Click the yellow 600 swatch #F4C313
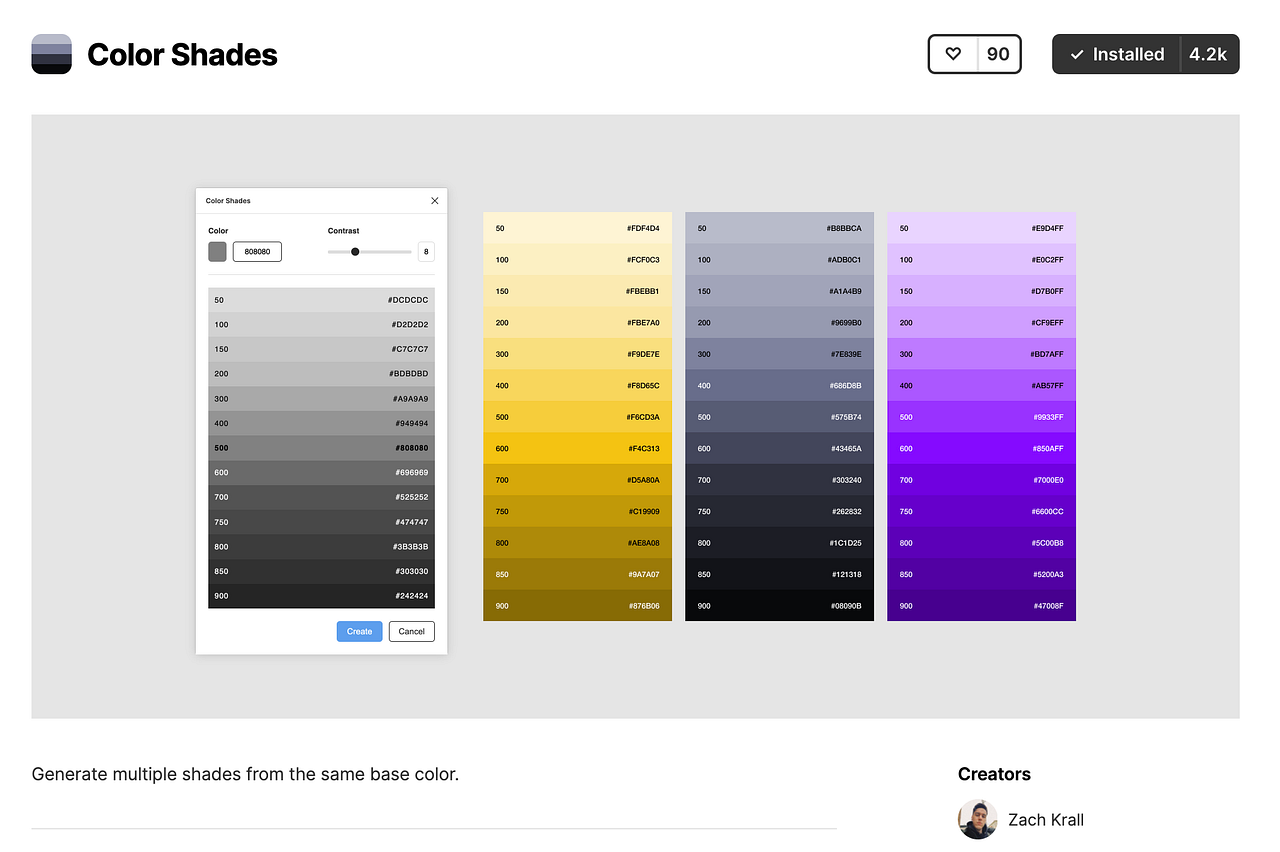This screenshot has width=1280, height=852. point(577,448)
